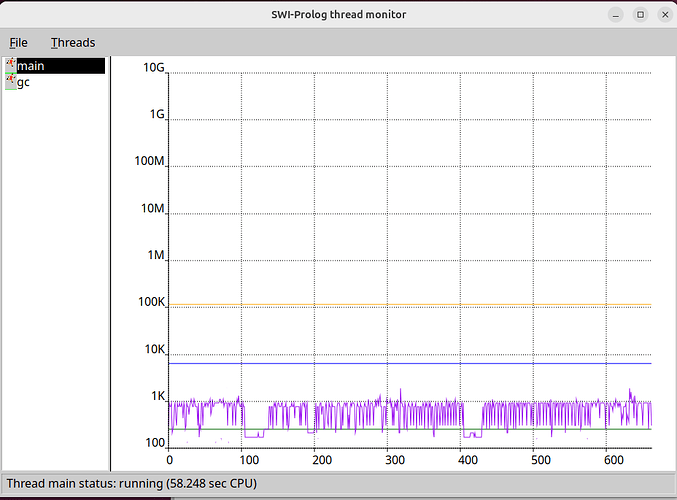This screenshot has width=677, height=500.
Task: Click the x-axis label 600
Action: (x=614, y=460)
